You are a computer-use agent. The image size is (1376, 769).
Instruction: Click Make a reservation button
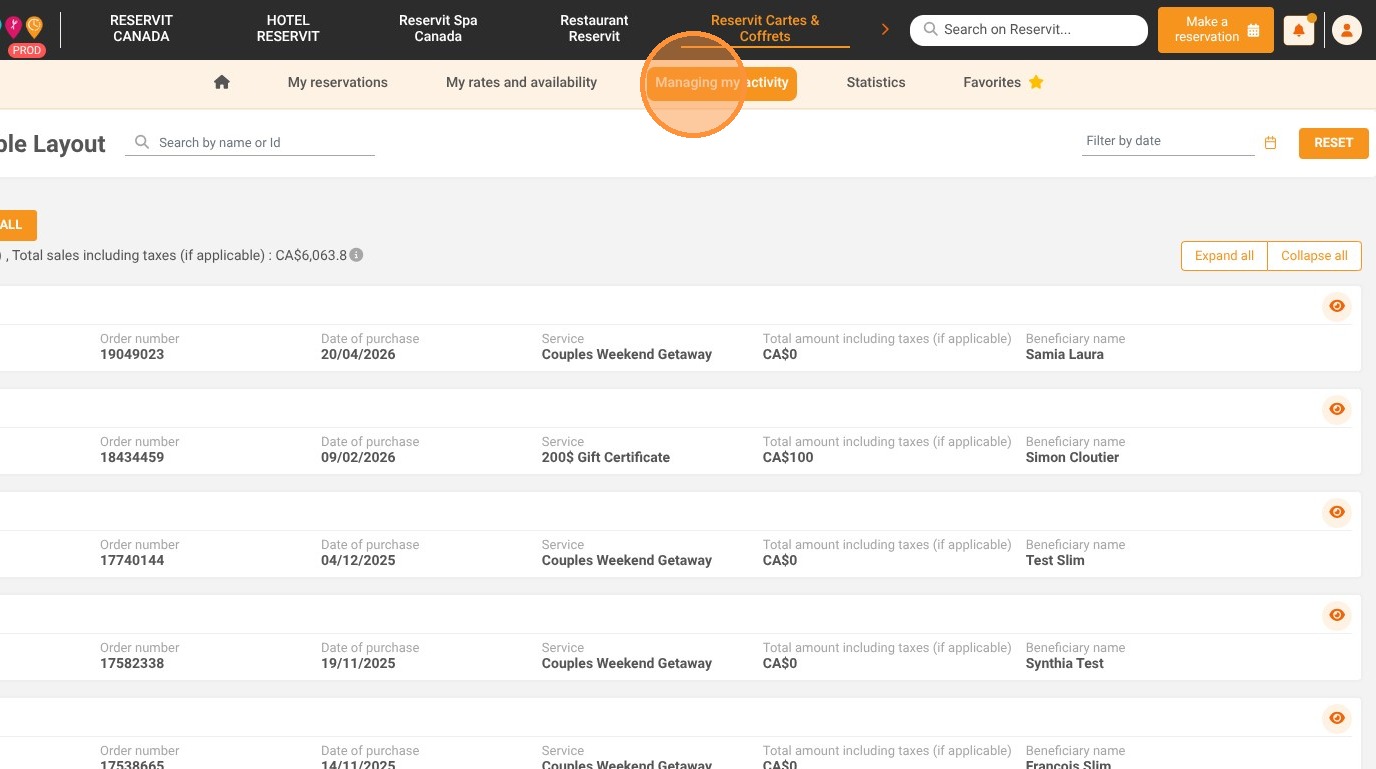click(1216, 29)
